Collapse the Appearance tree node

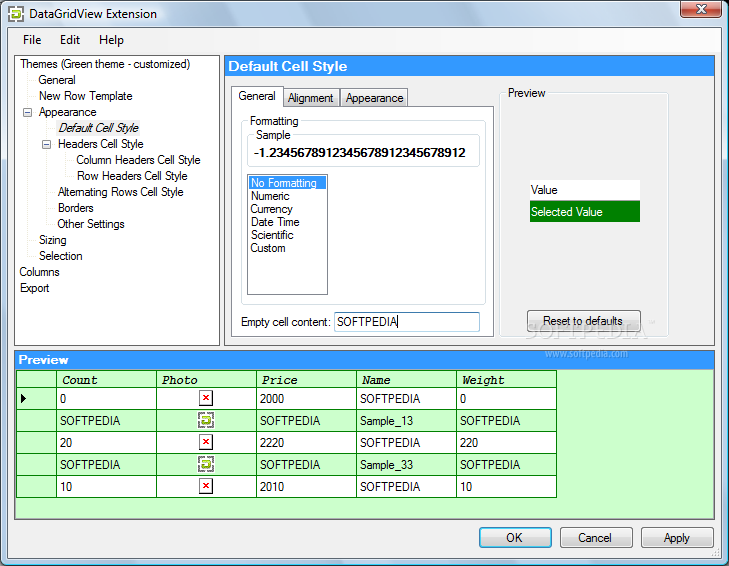coord(28,113)
